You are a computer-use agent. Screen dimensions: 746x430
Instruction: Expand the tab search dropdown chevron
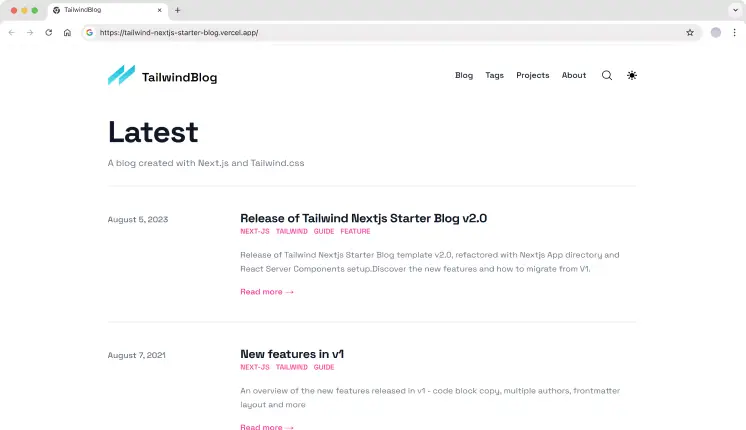point(735,10)
